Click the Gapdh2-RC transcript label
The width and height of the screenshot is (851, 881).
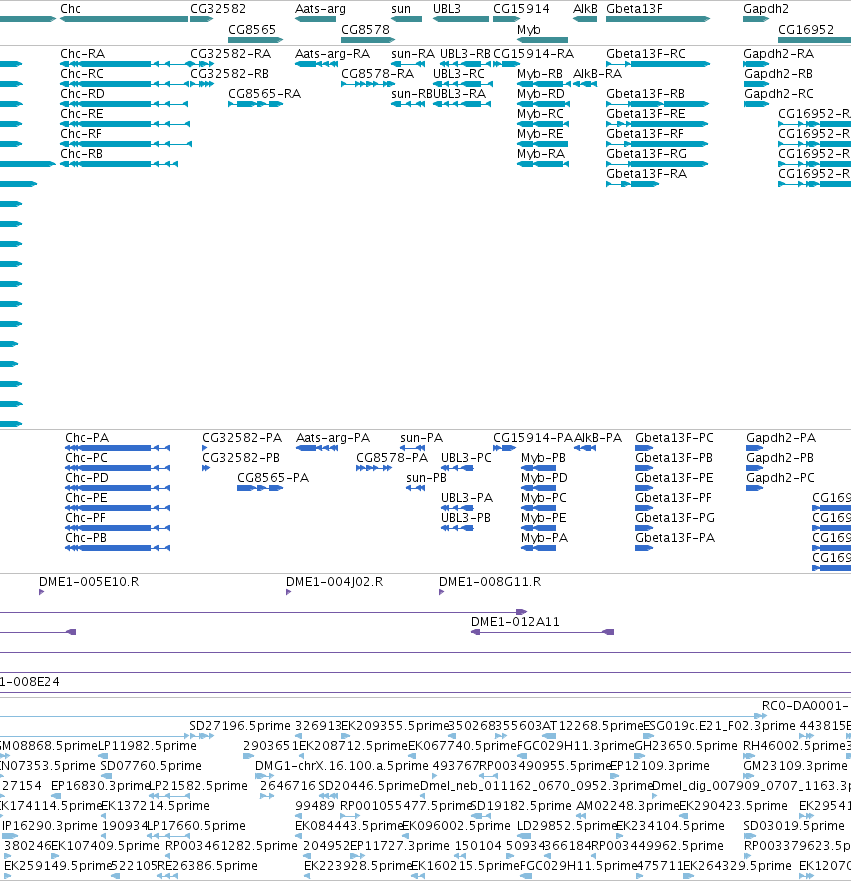click(x=779, y=94)
